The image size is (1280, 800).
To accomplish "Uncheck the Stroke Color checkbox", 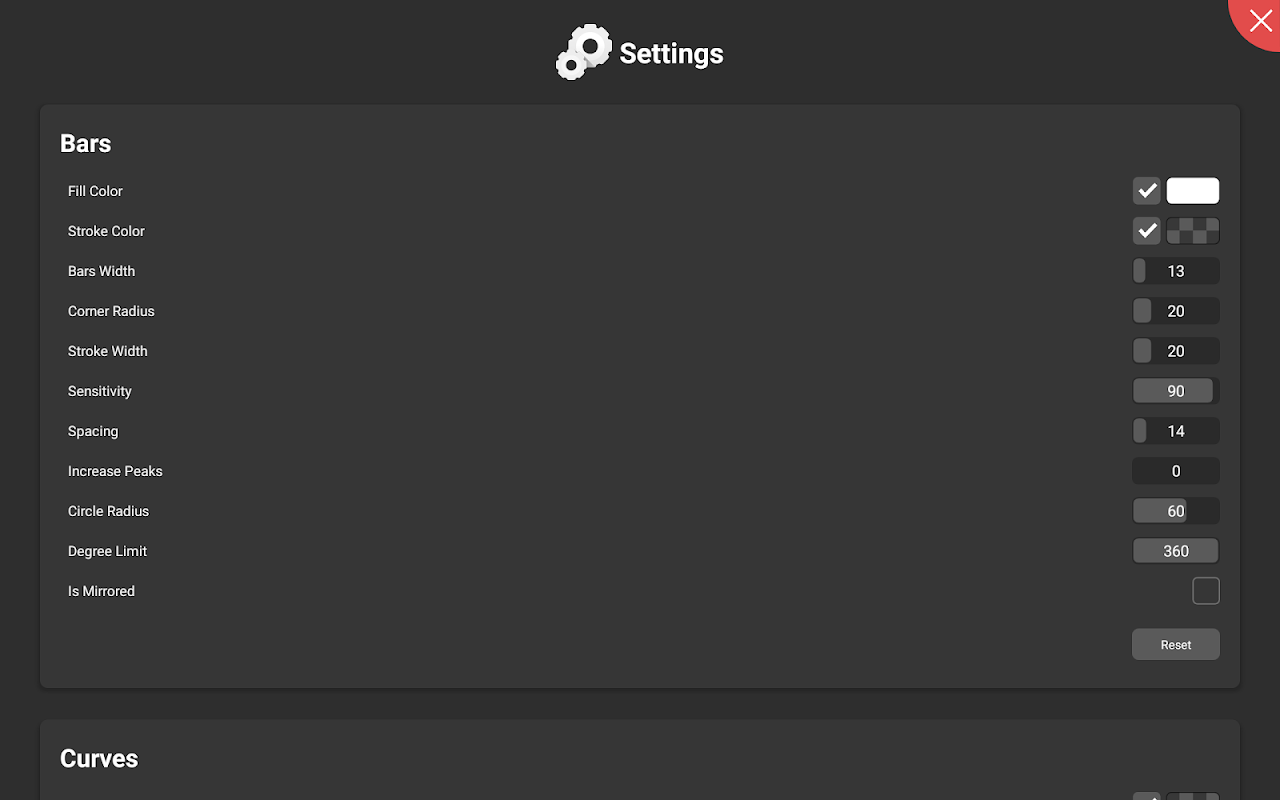I will [x=1147, y=231].
